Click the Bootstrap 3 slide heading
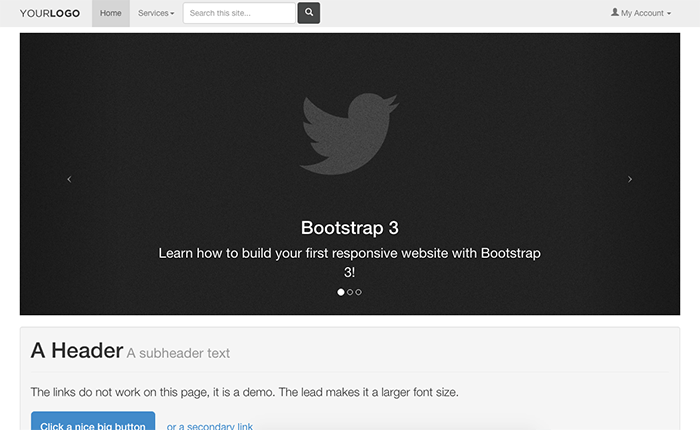This screenshot has height=430, width=700. click(x=350, y=228)
